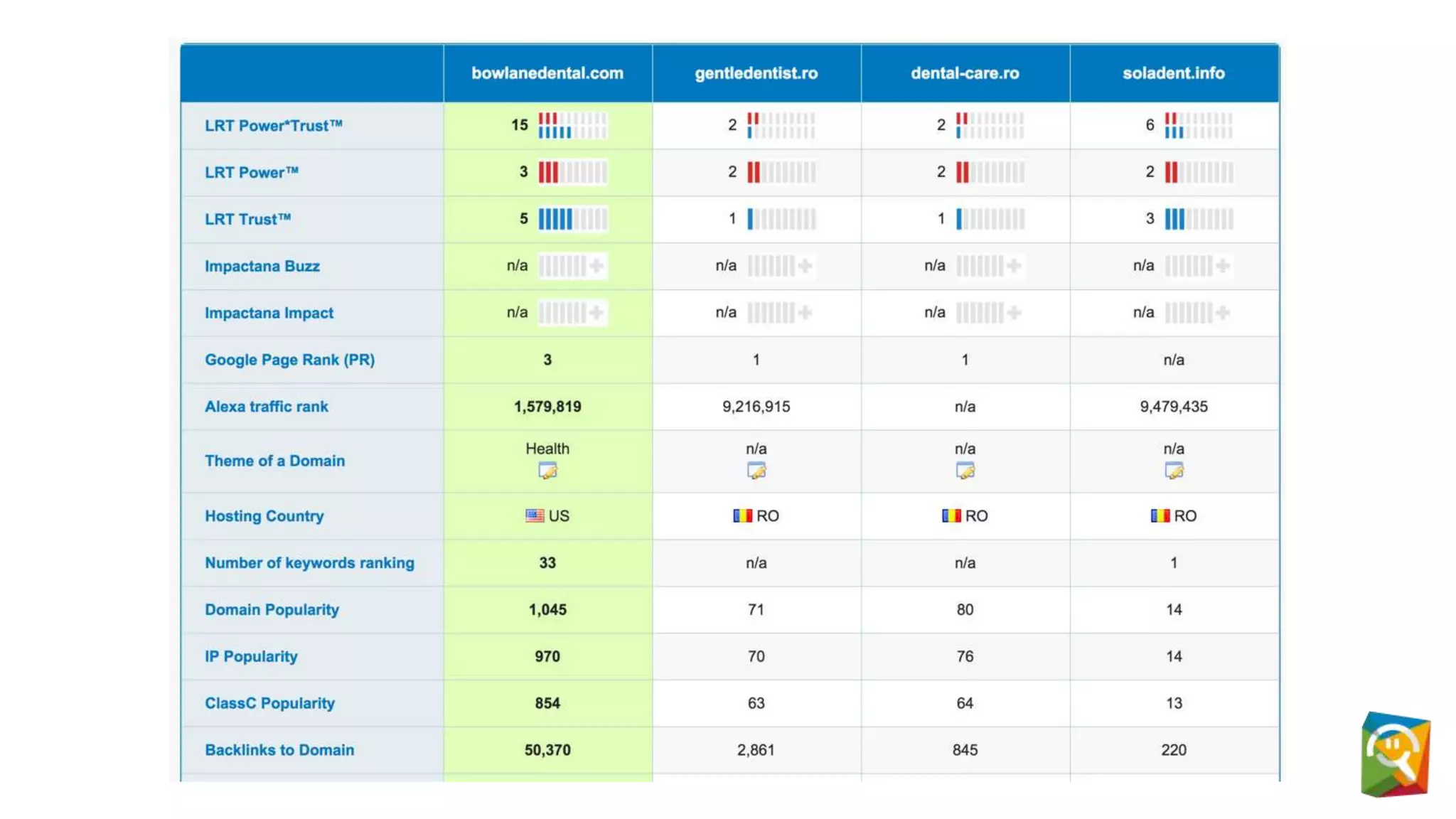Viewport: 1456px width, 819px height.
Task: Click edit theme icon for soladent.info
Action: click(x=1174, y=471)
